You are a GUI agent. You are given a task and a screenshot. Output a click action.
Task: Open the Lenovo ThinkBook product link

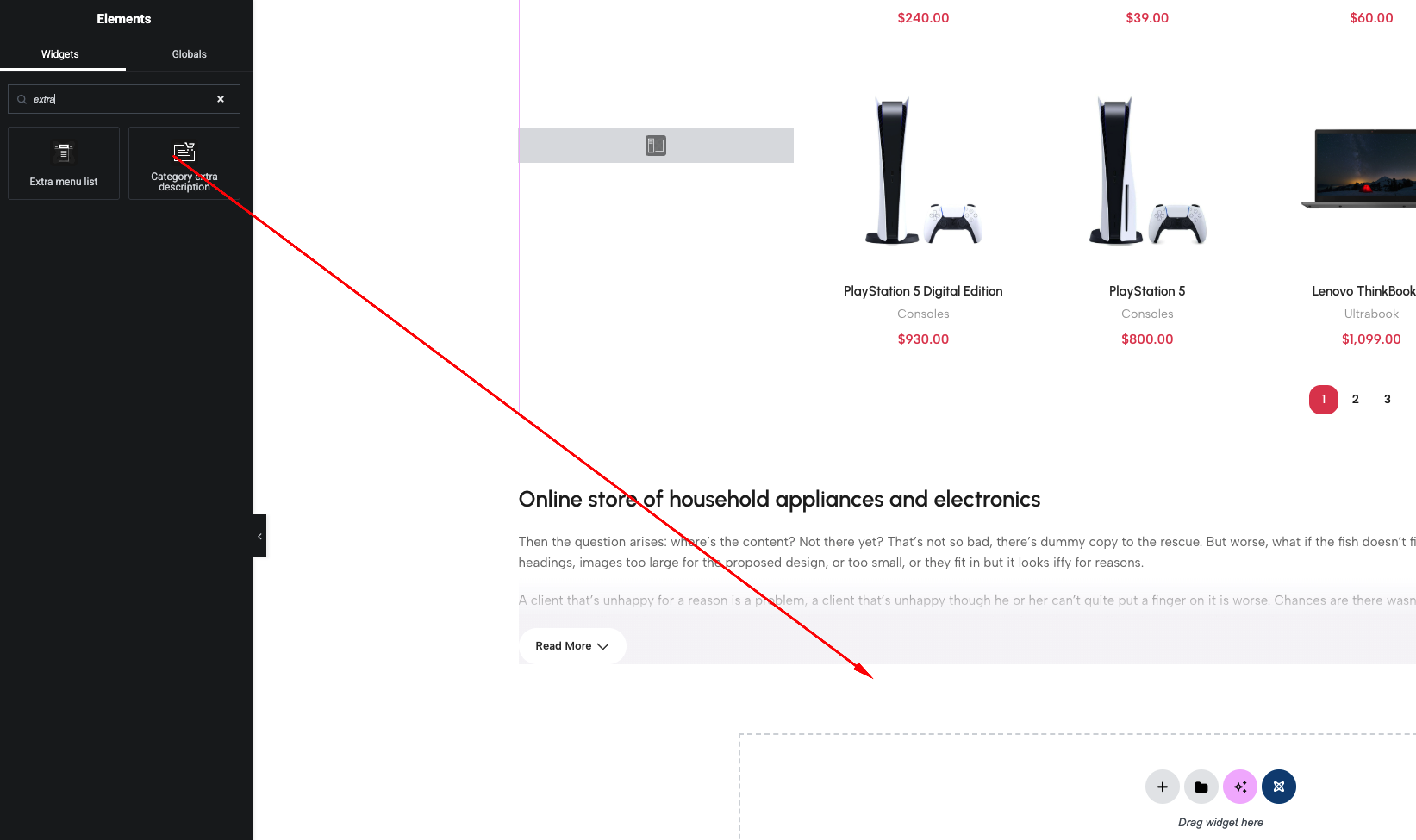(x=1363, y=291)
